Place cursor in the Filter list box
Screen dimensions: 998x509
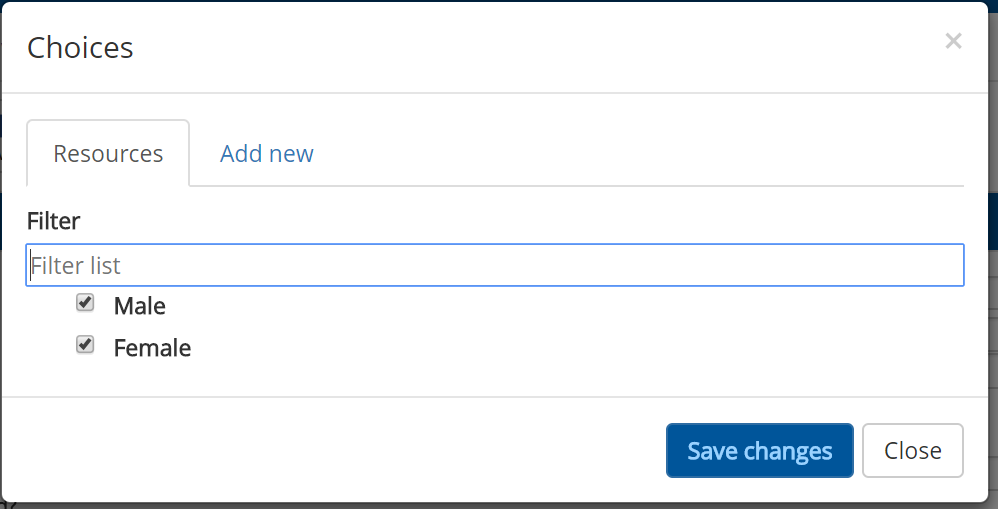(x=495, y=266)
